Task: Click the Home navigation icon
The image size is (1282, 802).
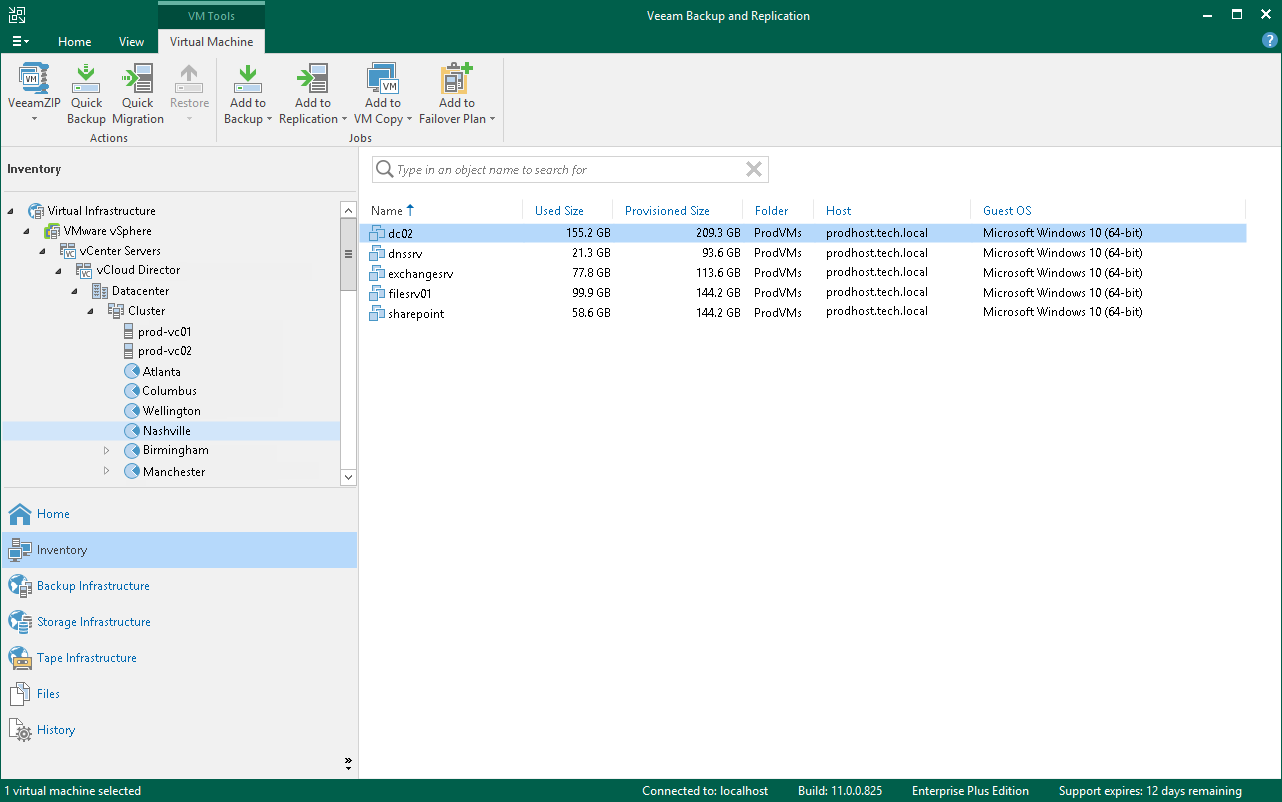Action: point(20,514)
